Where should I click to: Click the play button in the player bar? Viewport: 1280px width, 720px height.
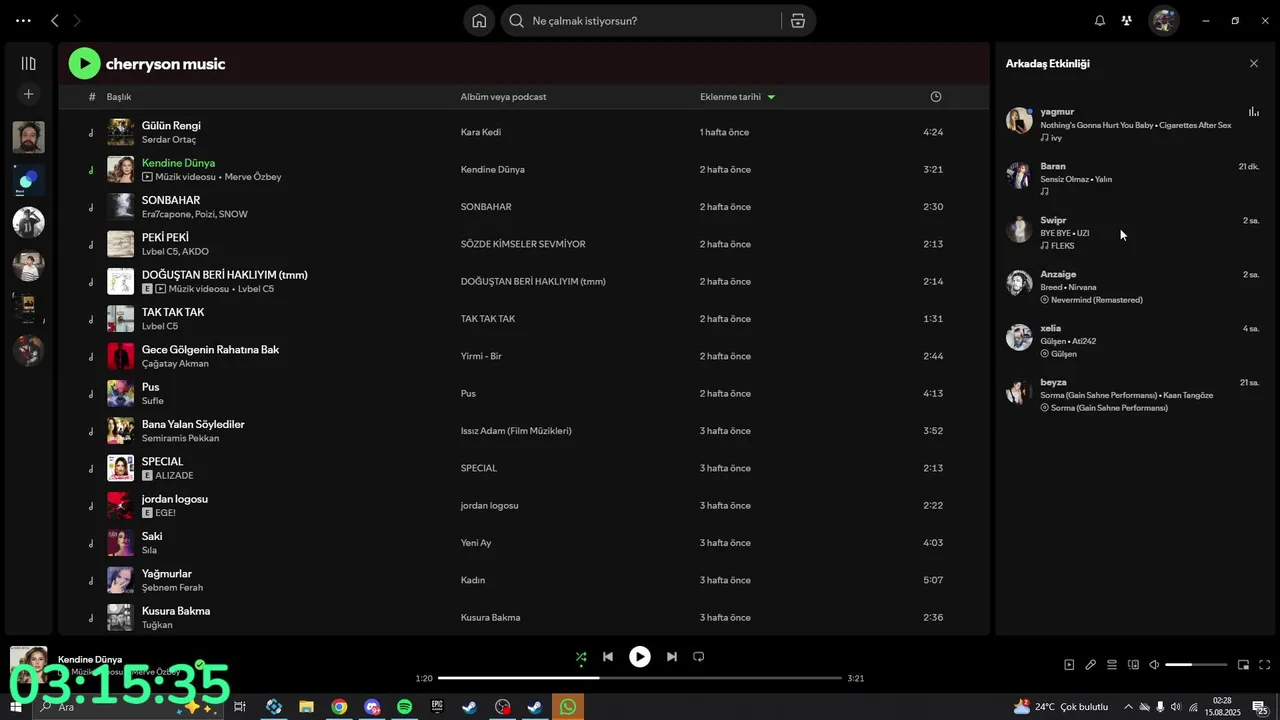point(640,657)
